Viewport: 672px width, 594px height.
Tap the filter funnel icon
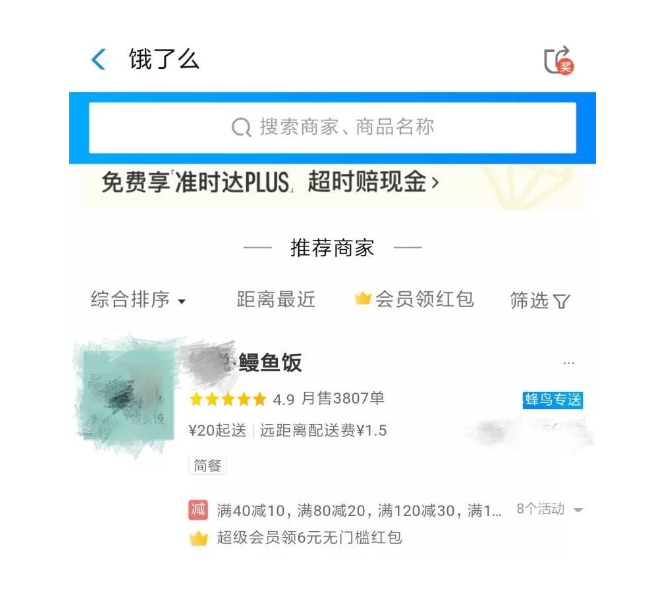[561, 301]
